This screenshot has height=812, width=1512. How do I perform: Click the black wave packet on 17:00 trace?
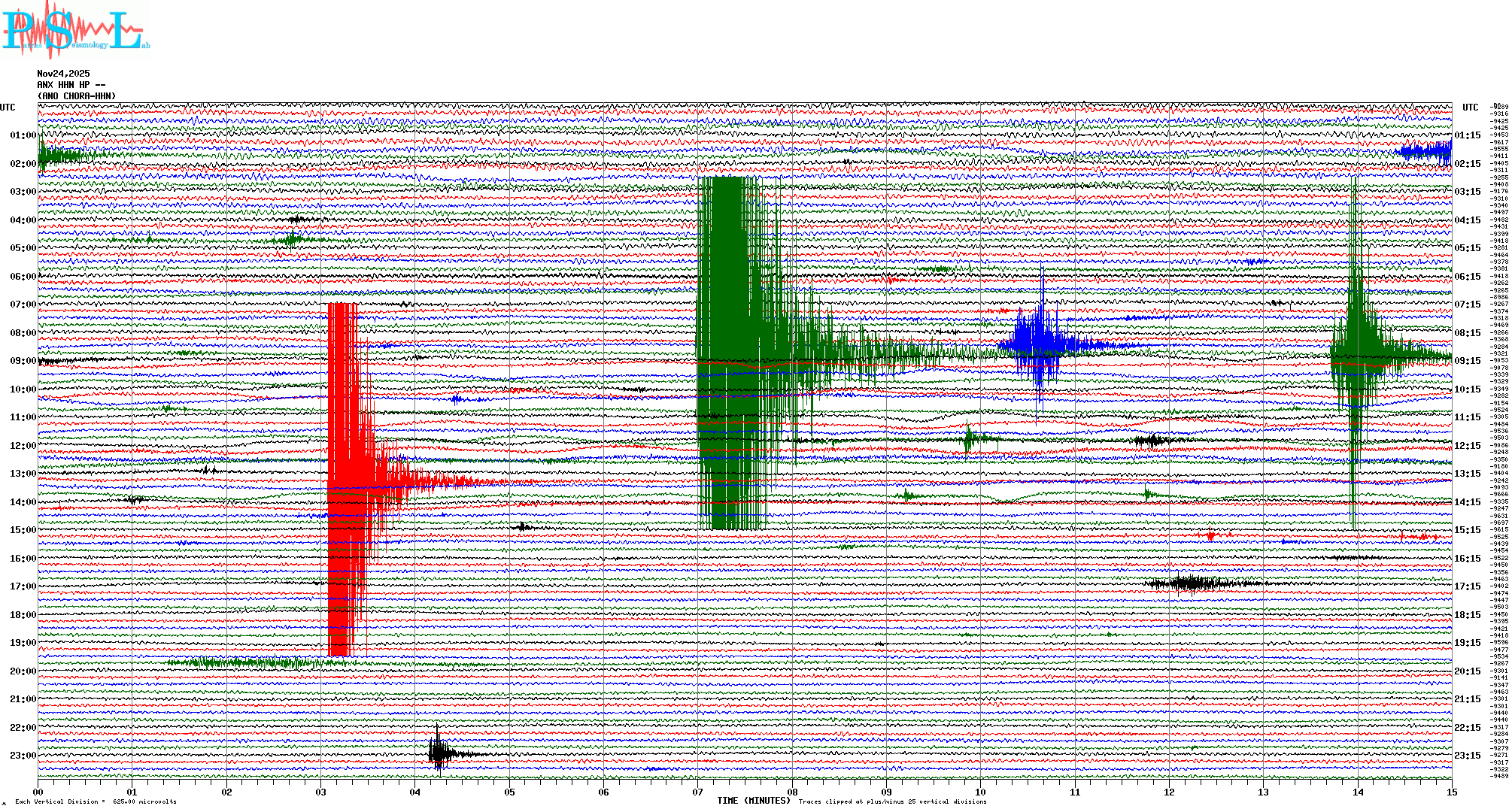(1192, 583)
